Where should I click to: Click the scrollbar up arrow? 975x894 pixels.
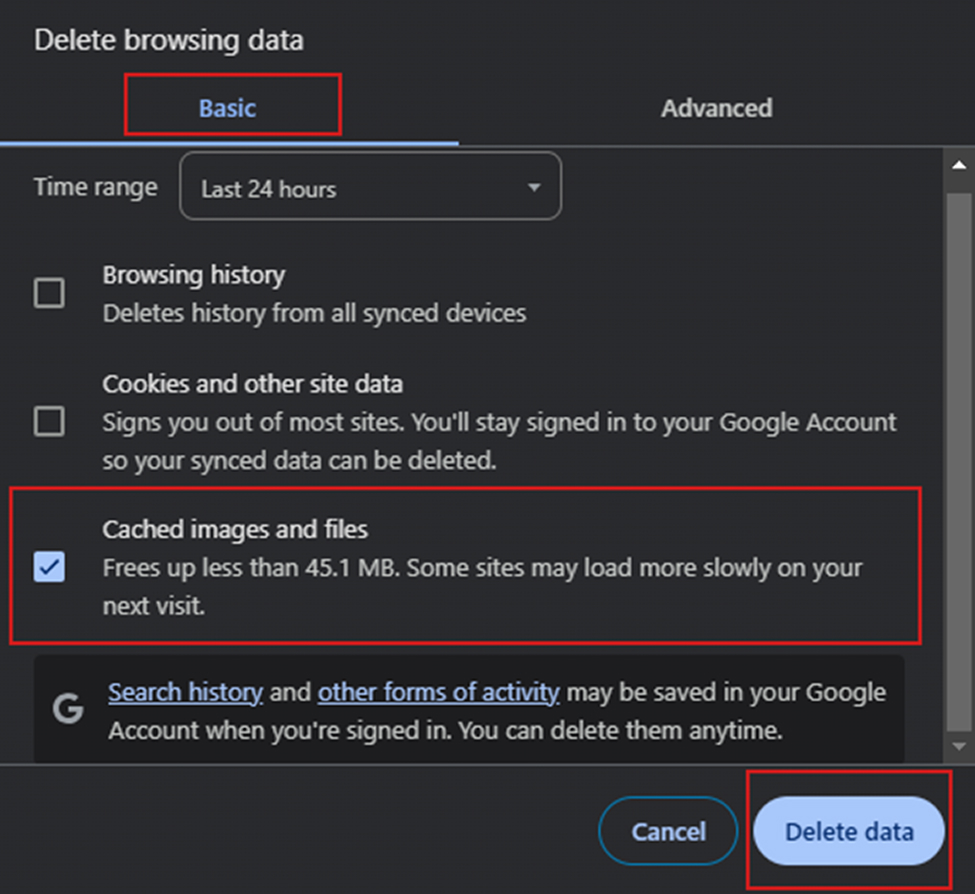[x=959, y=164]
